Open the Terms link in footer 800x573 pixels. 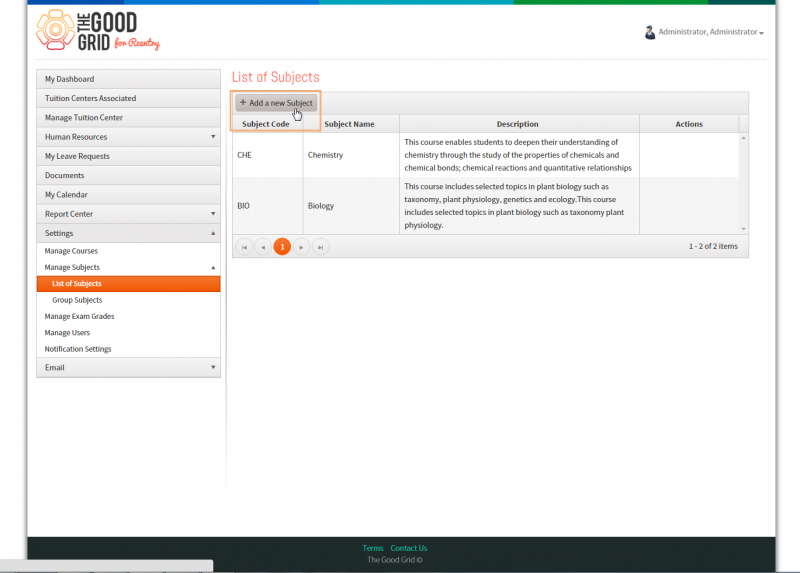(373, 548)
